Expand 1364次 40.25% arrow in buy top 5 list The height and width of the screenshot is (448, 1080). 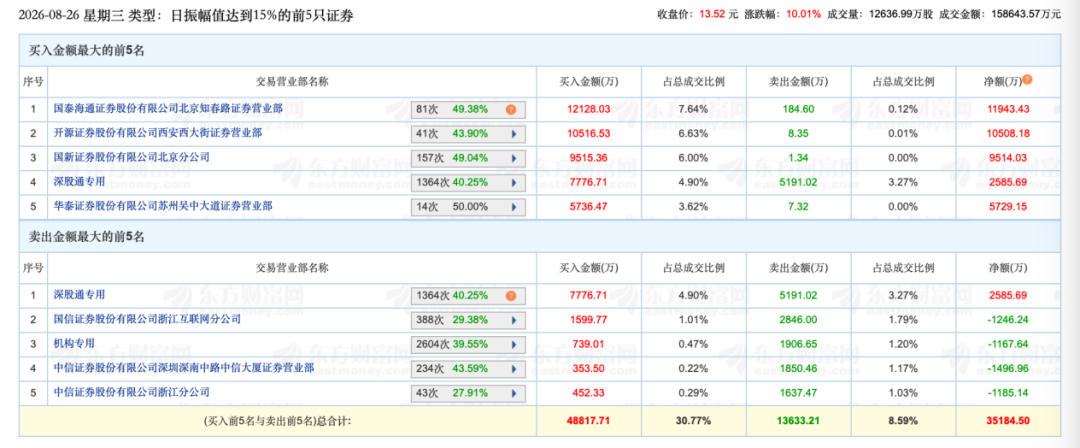click(x=513, y=183)
